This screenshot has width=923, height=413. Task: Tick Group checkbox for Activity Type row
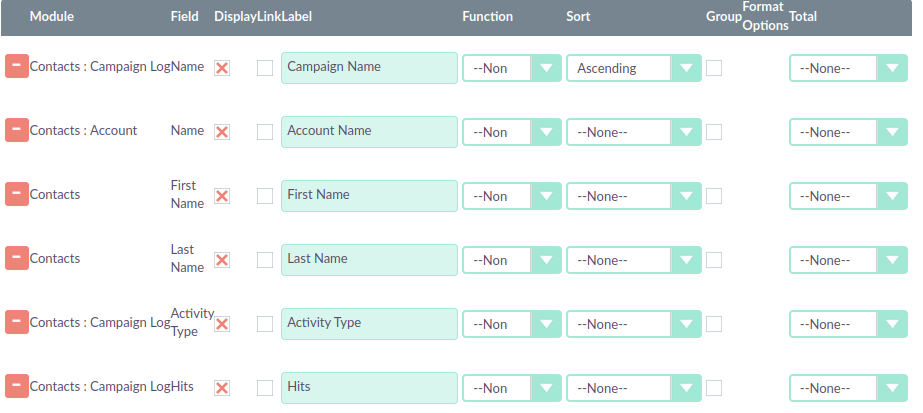[714, 324]
